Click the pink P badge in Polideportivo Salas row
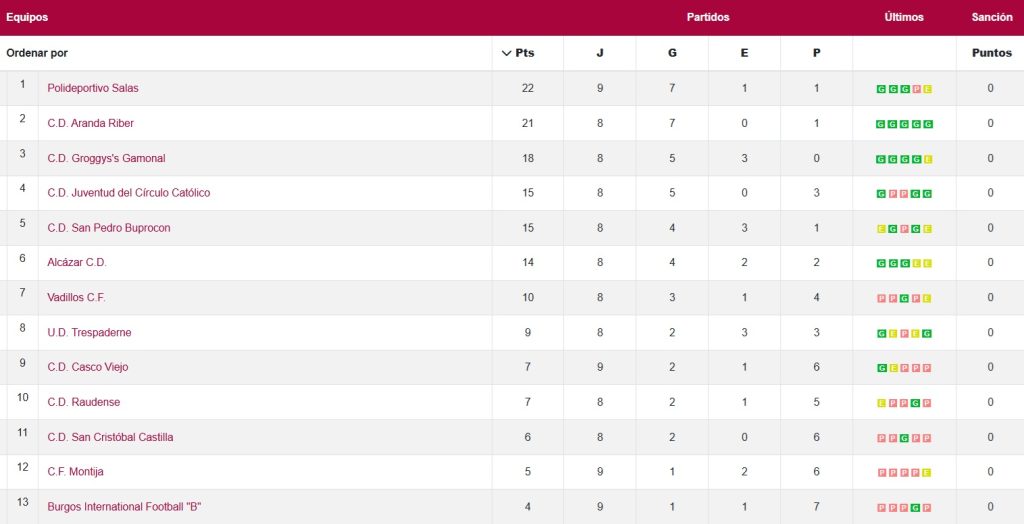Image resolution: width=1024 pixels, height=524 pixels. tap(916, 89)
